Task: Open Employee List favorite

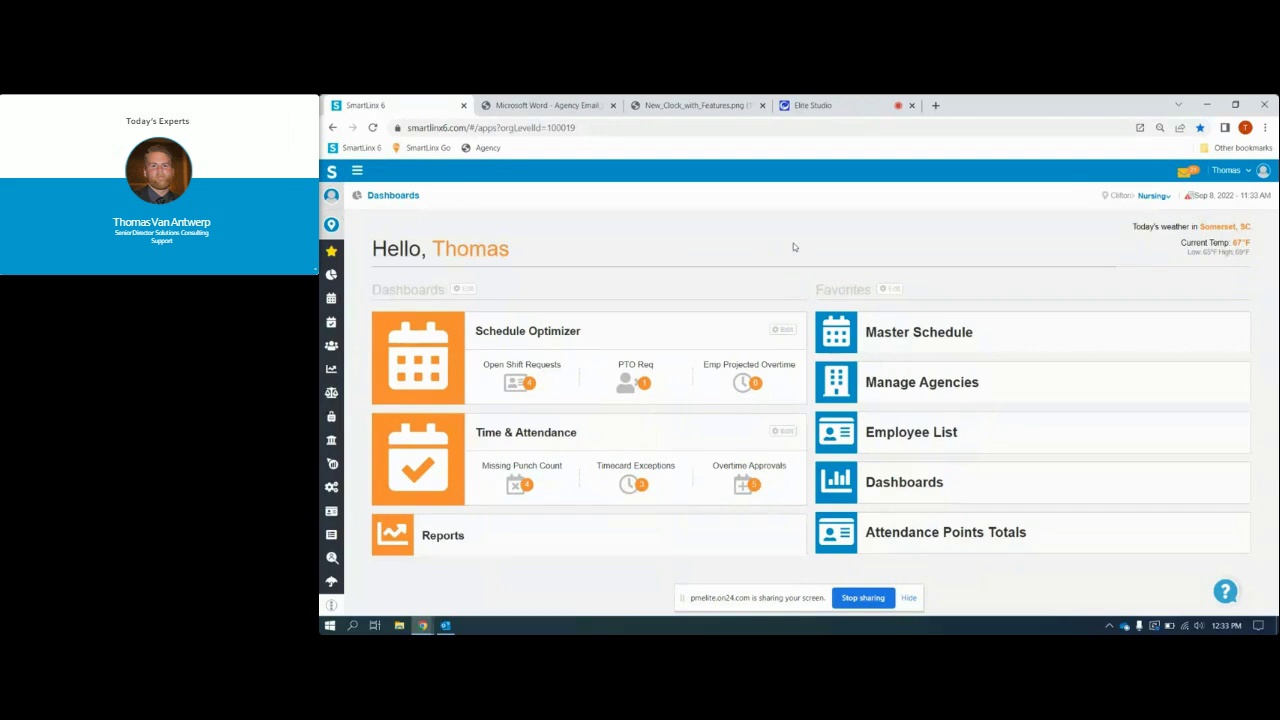Action: [1033, 432]
